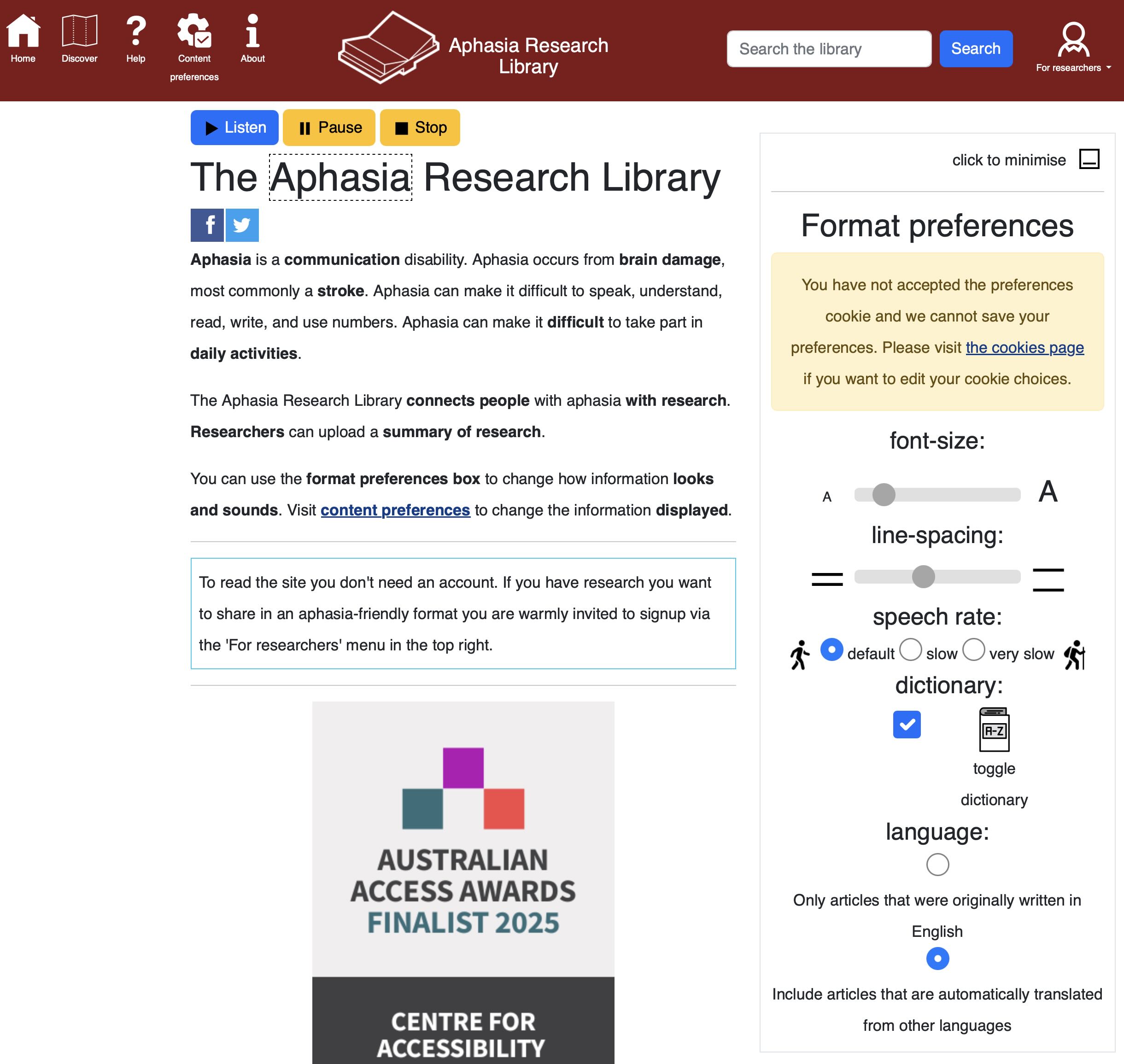1124x1064 pixels.
Task: Open Content preferences gear icon
Action: tap(194, 31)
